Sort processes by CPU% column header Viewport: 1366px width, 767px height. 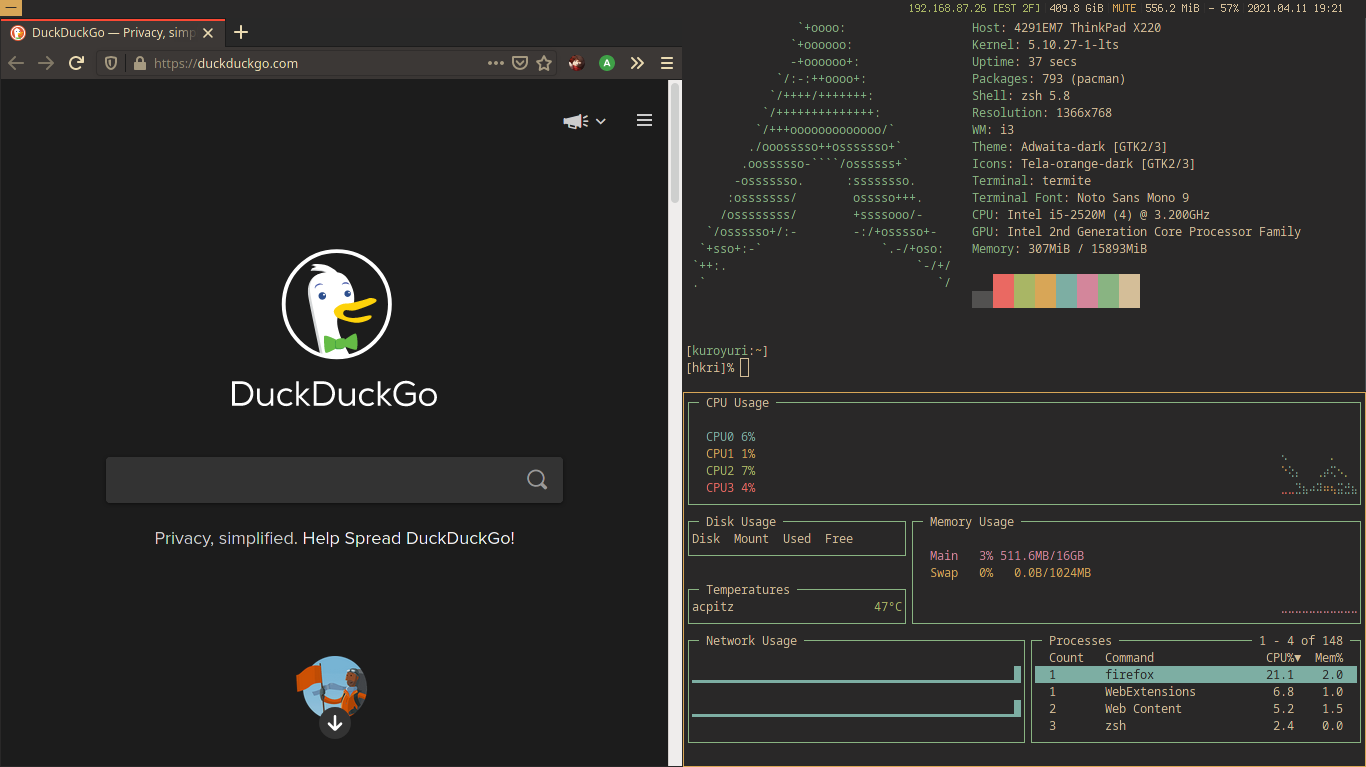1283,658
